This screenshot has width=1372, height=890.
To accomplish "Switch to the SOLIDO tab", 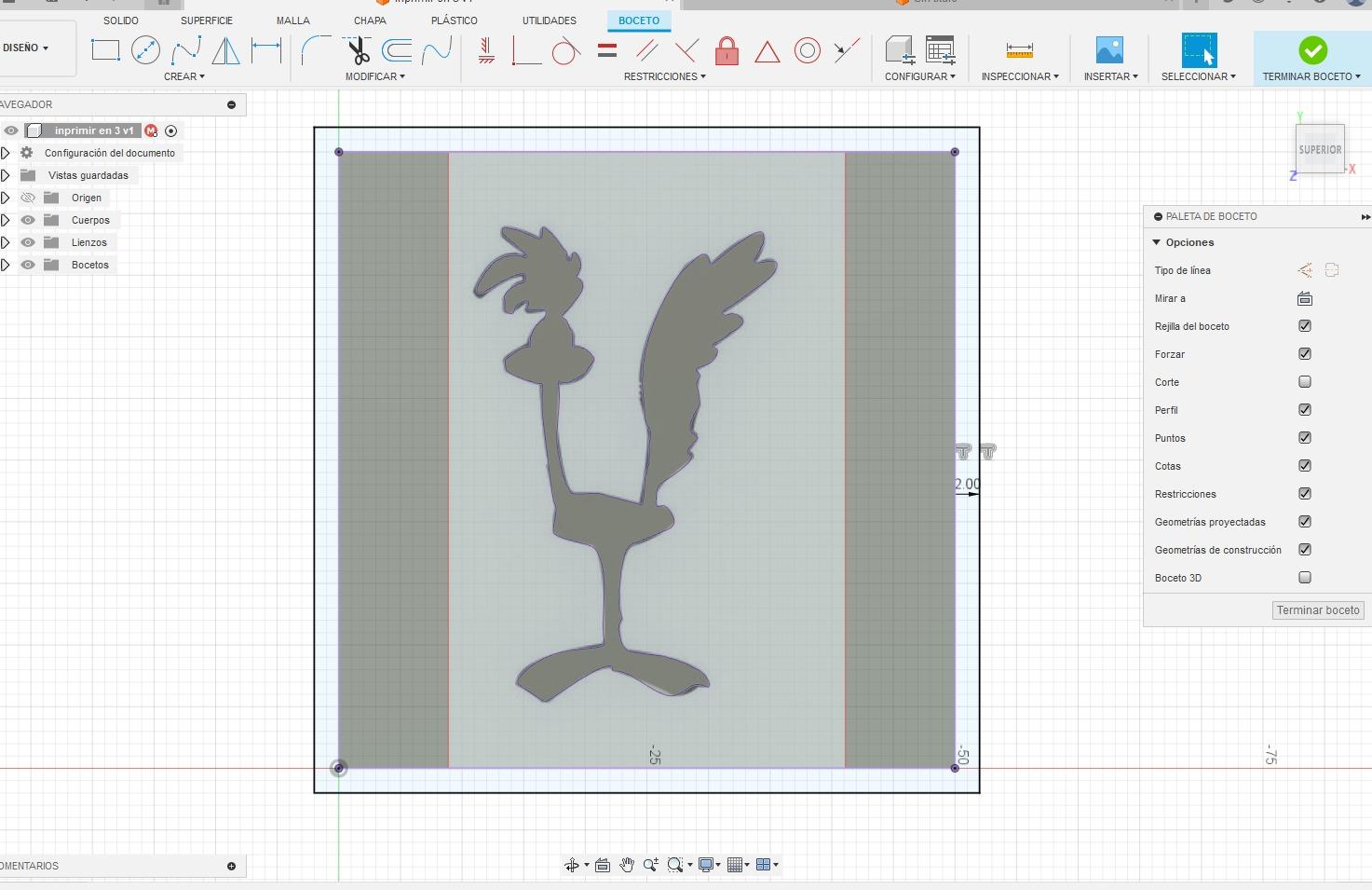I will click(x=121, y=21).
